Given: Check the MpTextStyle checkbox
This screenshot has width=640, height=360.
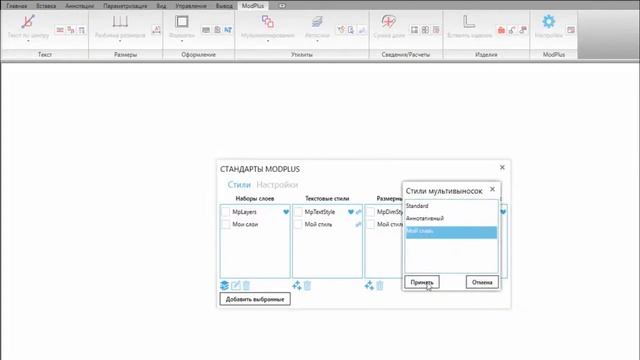Looking at the screenshot, I should pyautogui.click(x=298, y=212).
